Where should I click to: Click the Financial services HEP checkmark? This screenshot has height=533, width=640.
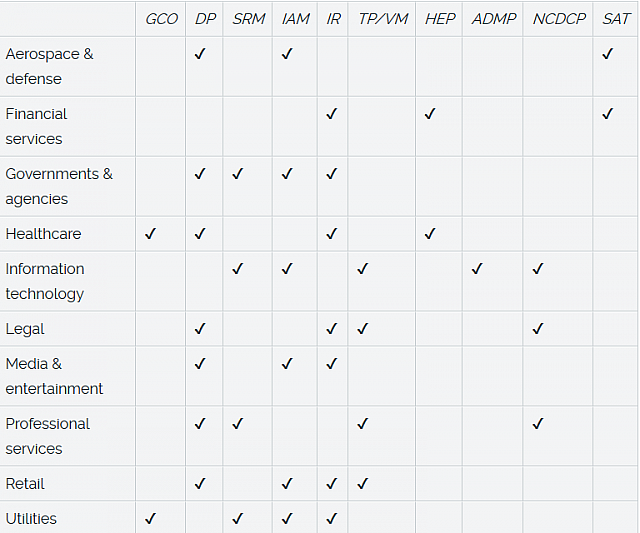click(x=430, y=114)
